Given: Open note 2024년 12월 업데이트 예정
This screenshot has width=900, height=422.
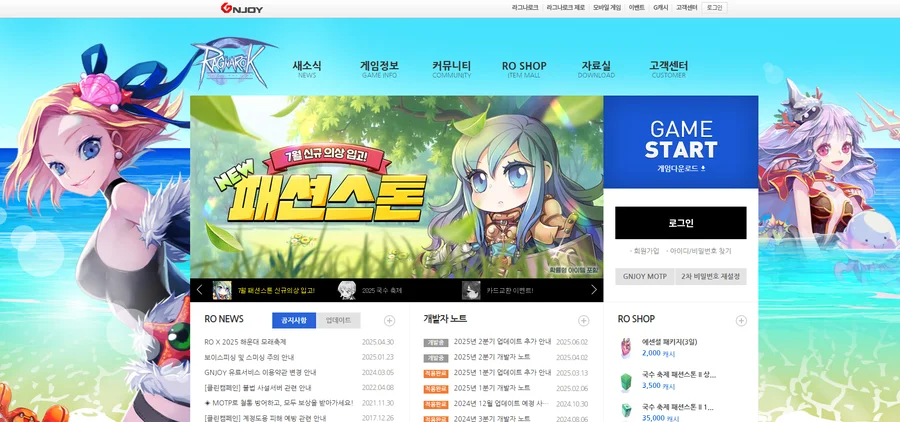Looking at the screenshot, I should pyautogui.click(x=501, y=404).
